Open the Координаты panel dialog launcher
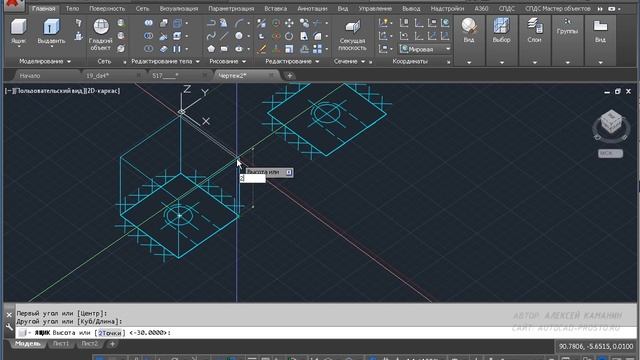This screenshot has height=360, width=640. [449, 62]
